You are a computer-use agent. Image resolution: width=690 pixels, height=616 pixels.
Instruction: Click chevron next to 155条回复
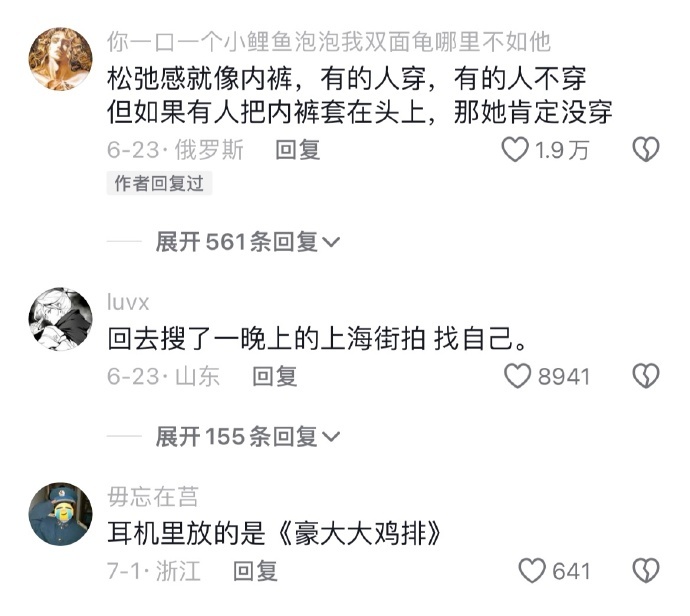(x=331, y=437)
